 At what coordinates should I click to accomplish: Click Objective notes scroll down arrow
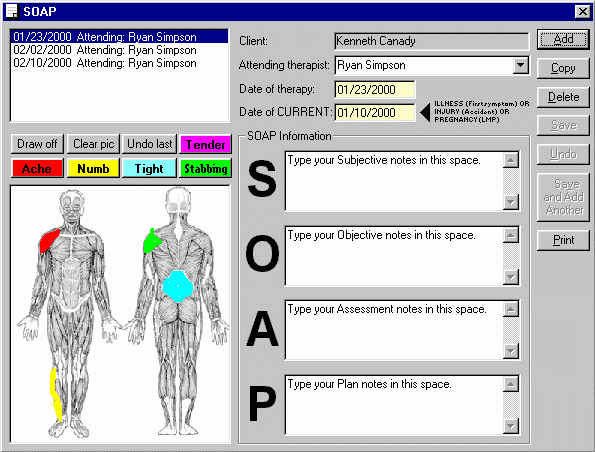(511, 277)
